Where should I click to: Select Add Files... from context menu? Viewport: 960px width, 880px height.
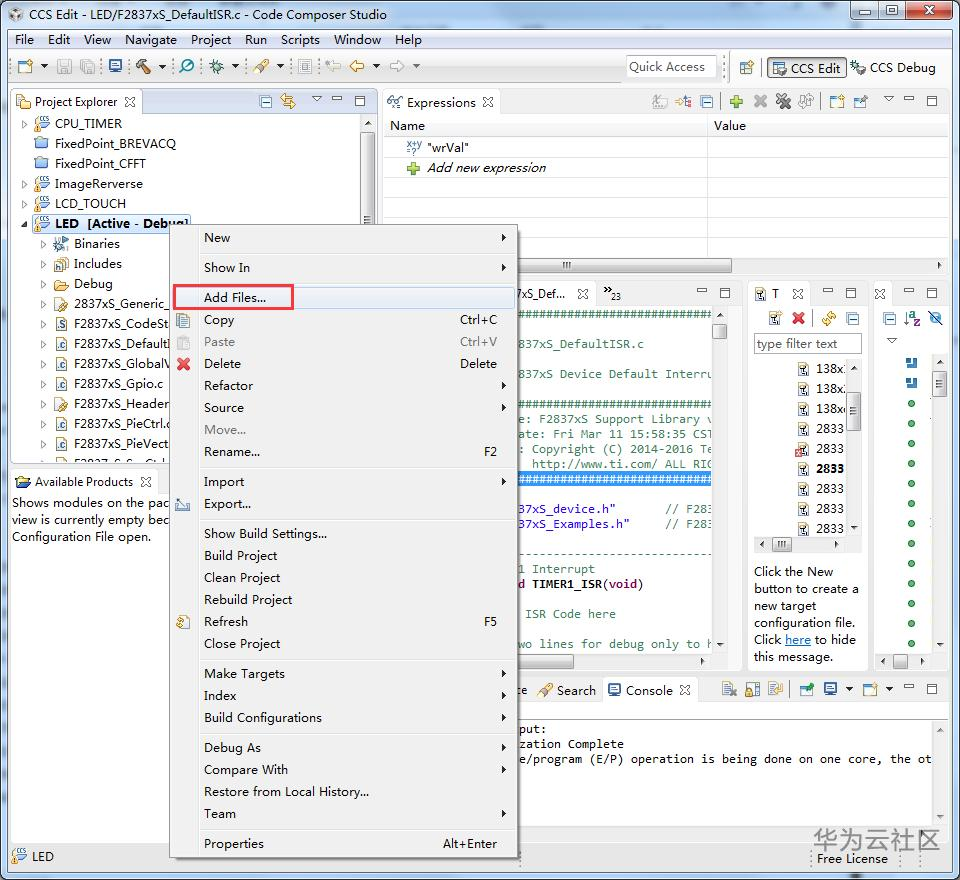[235, 297]
